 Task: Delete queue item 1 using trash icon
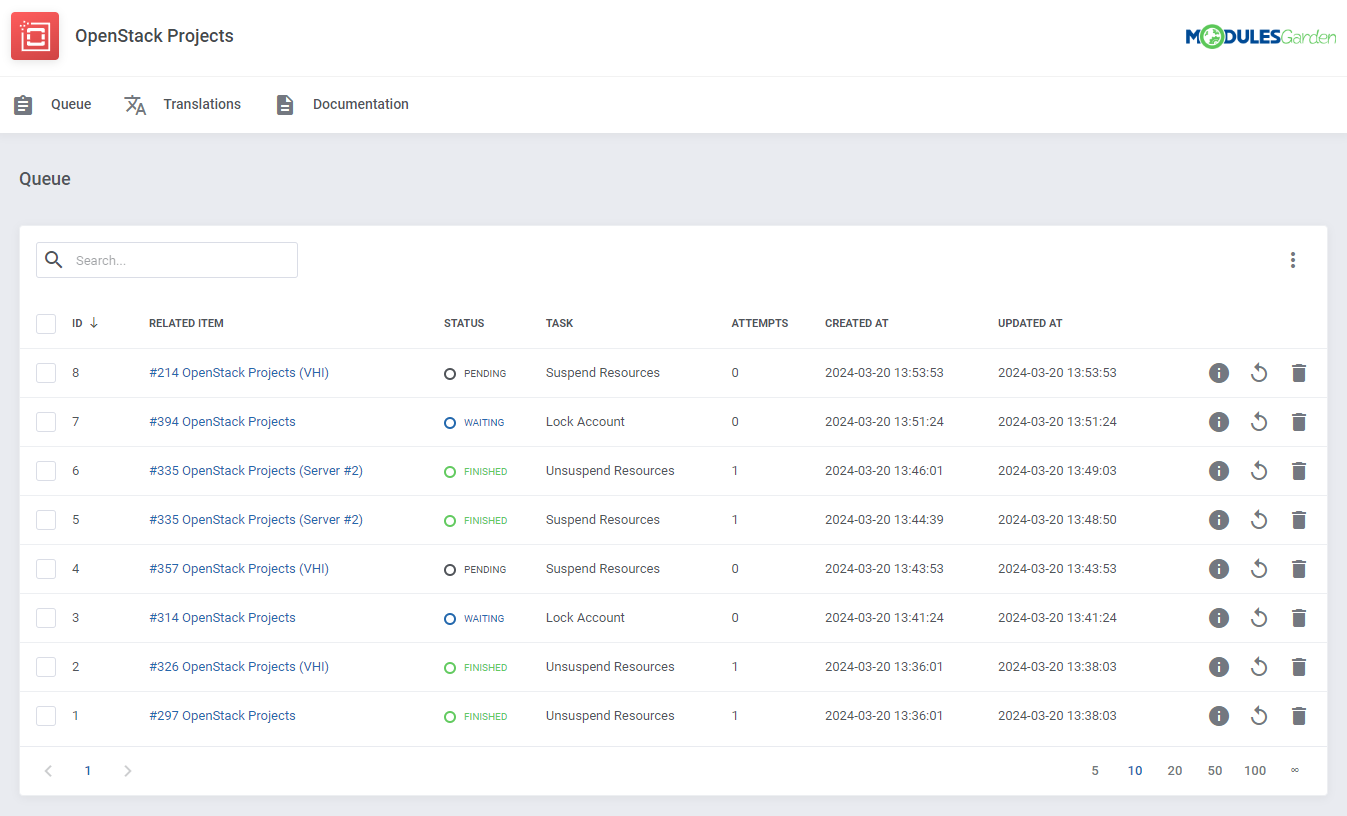click(1298, 715)
